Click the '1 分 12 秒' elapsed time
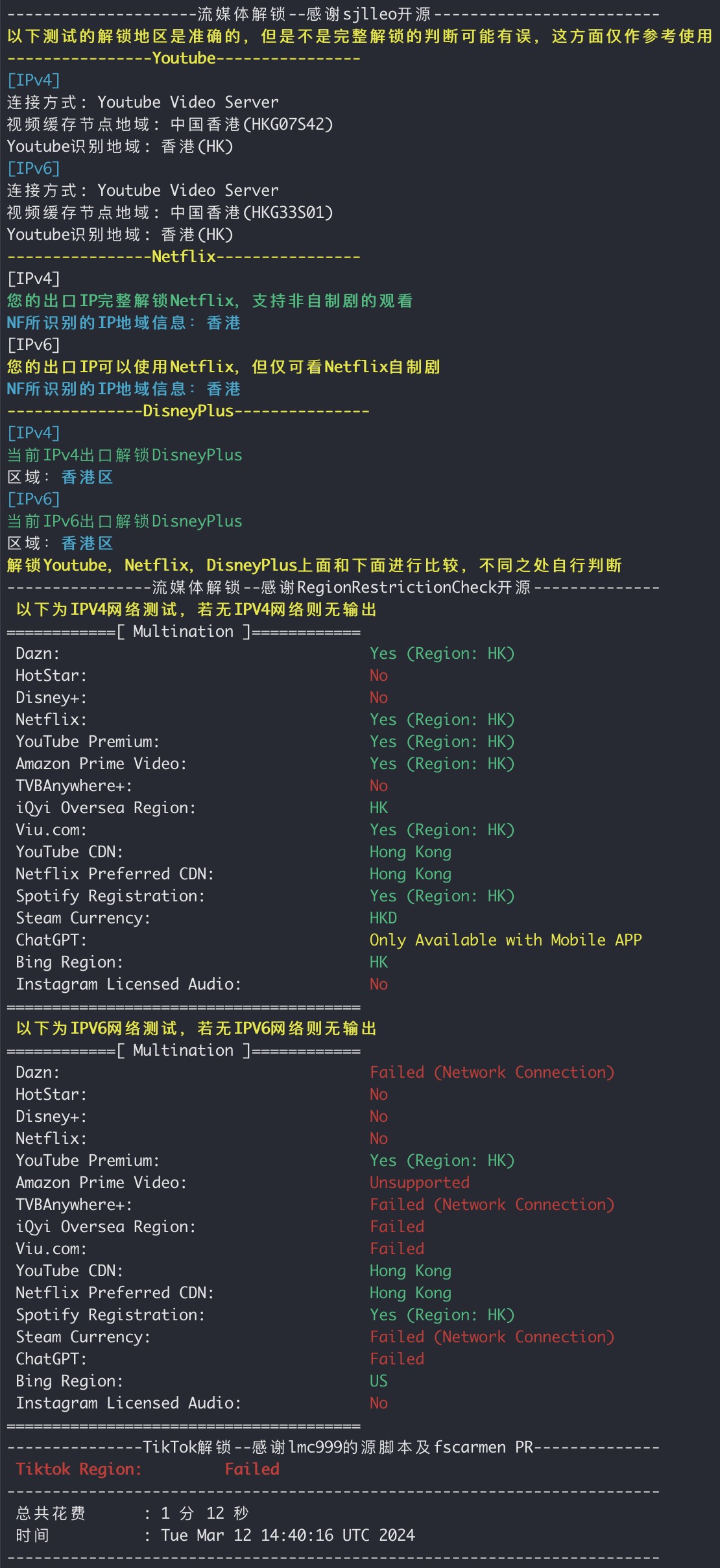 [204, 1514]
